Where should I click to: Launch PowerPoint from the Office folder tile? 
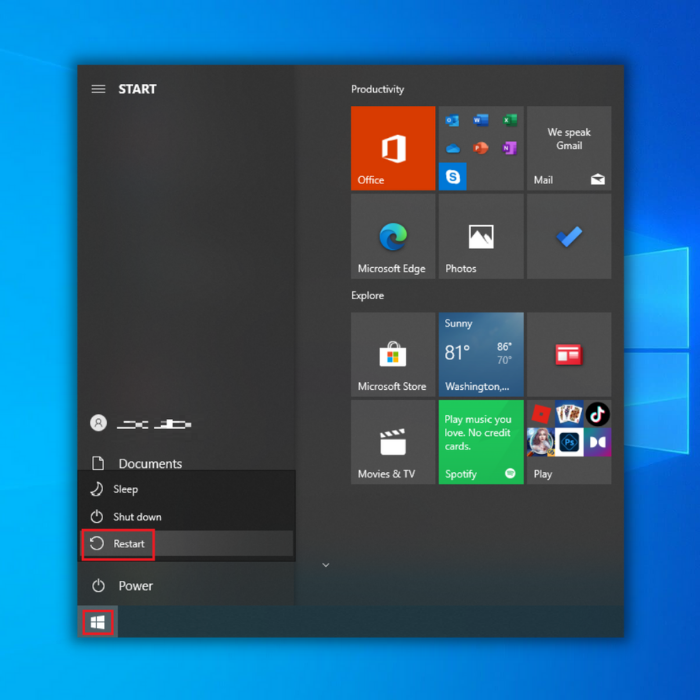tap(481, 148)
